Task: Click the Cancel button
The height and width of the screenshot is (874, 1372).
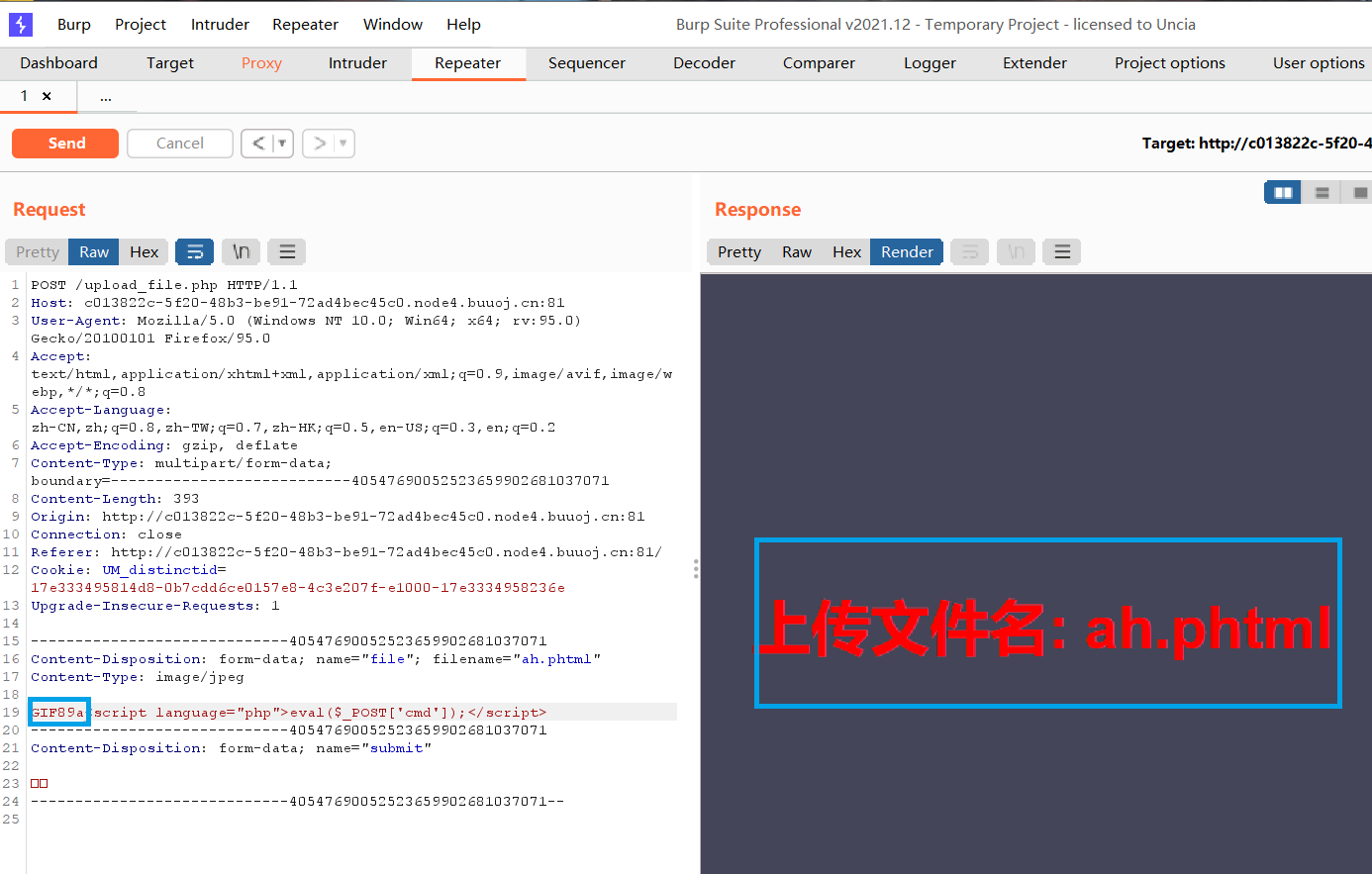Action: (x=180, y=144)
